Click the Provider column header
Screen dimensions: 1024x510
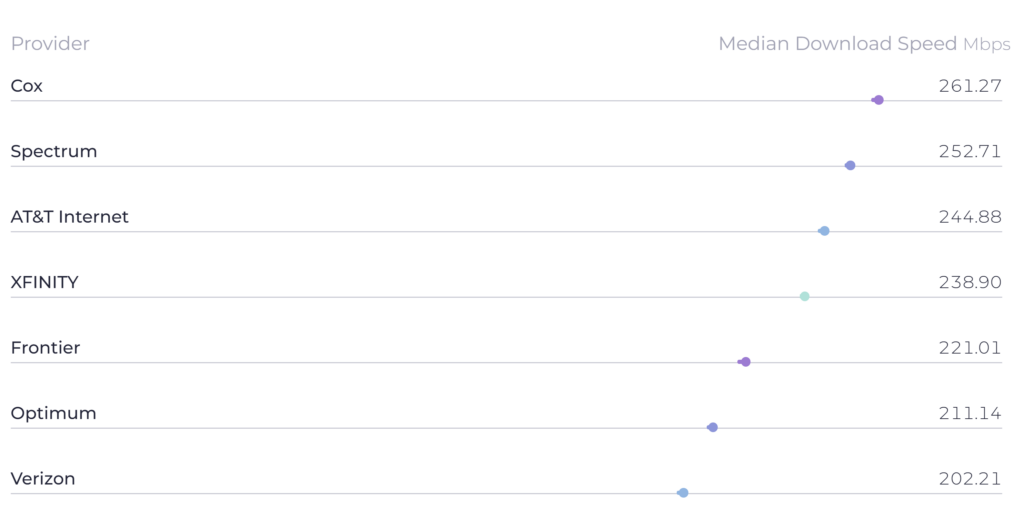50,44
